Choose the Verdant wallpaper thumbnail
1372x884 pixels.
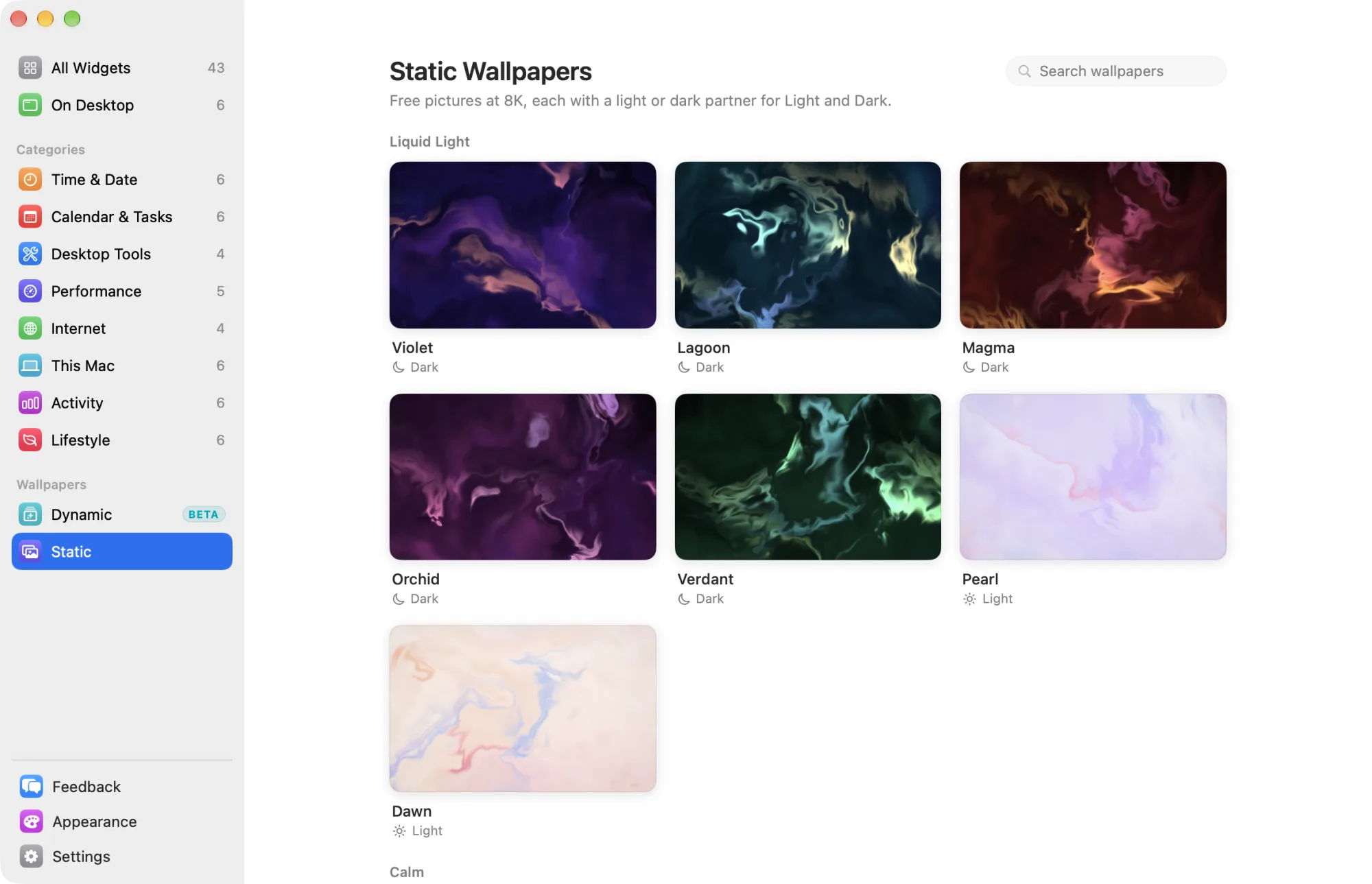pyautogui.click(x=808, y=477)
